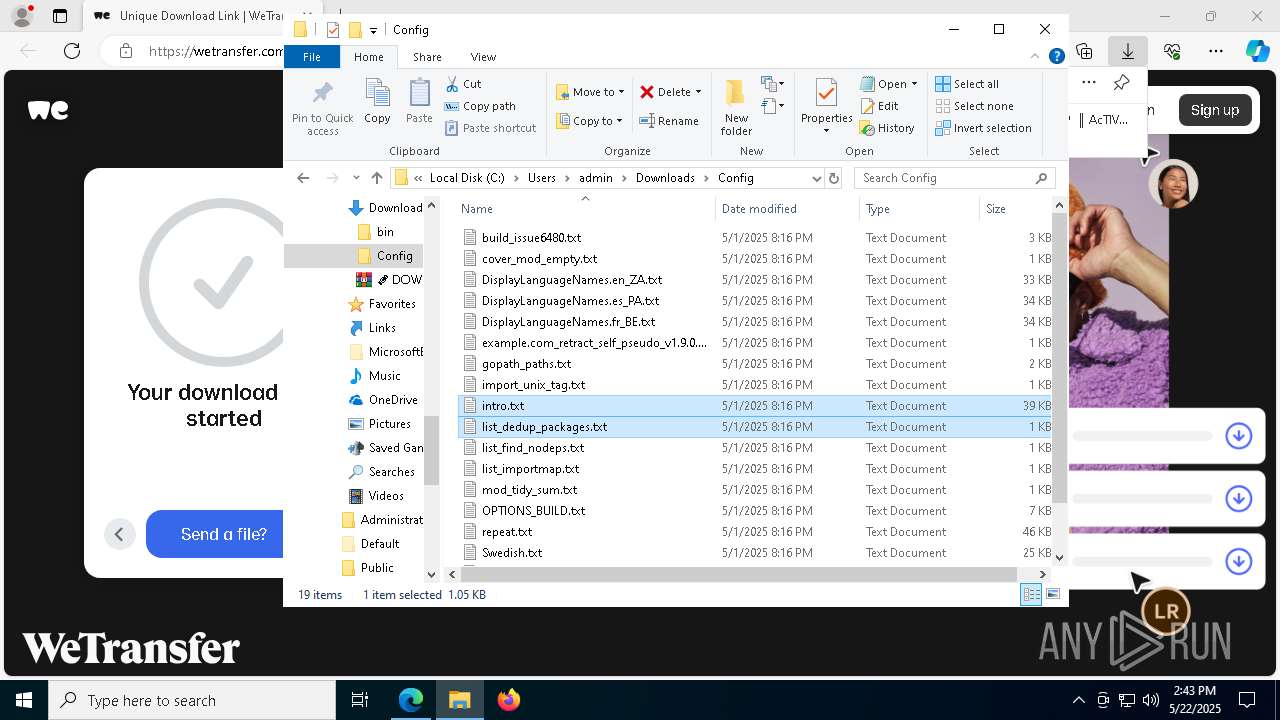Open Quick Access Toolbar customize dropdown

pos(373,30)
